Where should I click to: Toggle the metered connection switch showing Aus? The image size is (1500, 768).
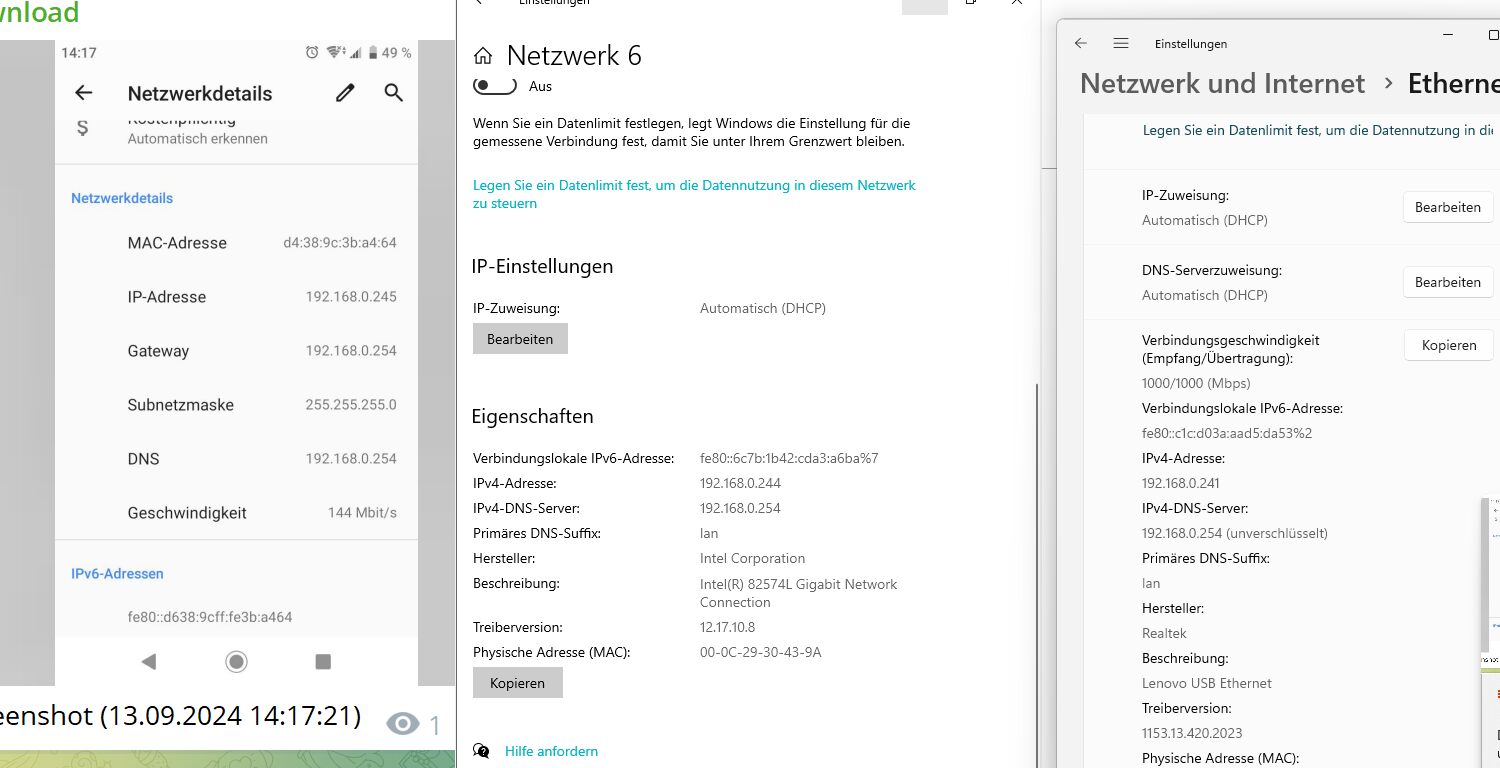(x=495, y=86)
